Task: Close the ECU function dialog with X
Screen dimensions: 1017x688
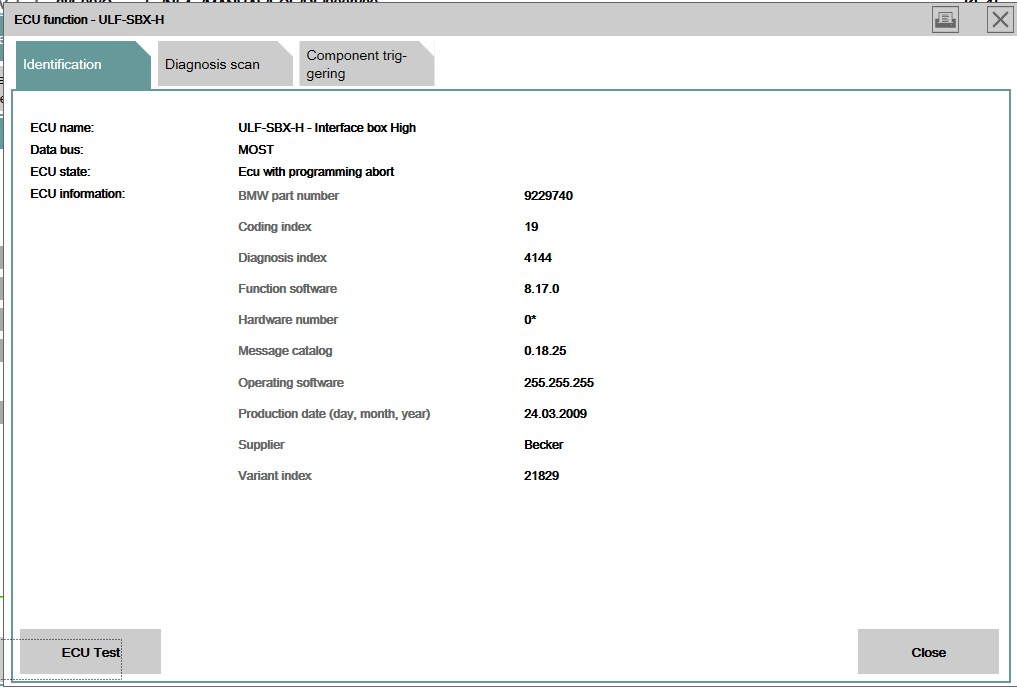Action: [x=1000, y=19]
